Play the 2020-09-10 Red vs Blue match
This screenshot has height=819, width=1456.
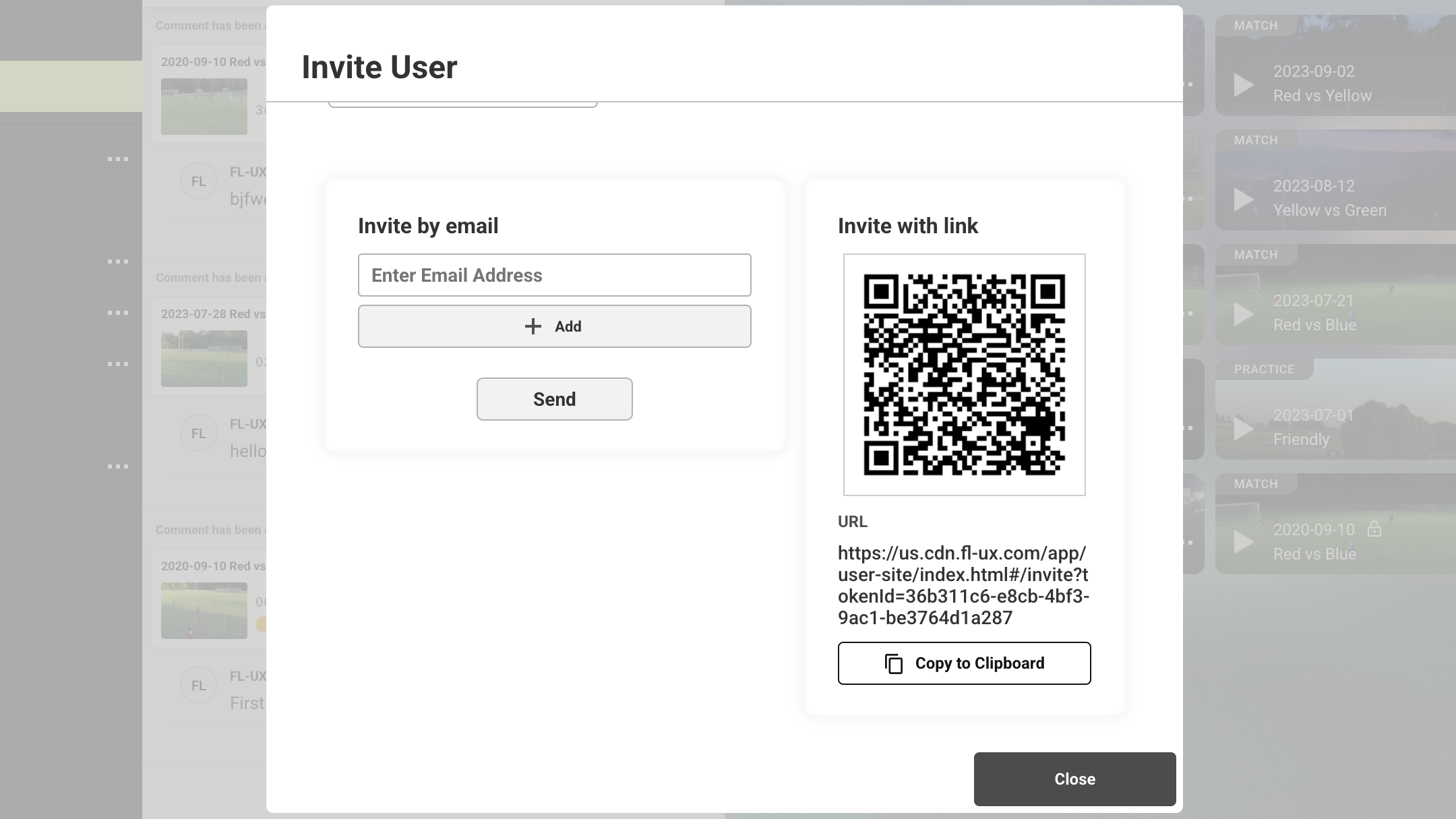click(1244, 542)
